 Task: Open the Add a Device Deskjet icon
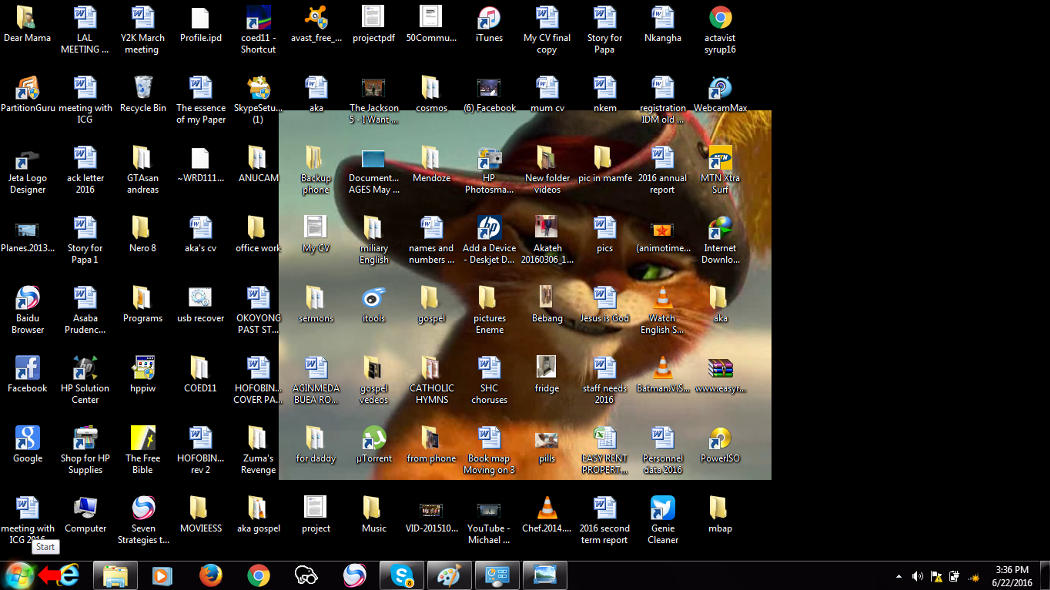[x=489, y=240]
